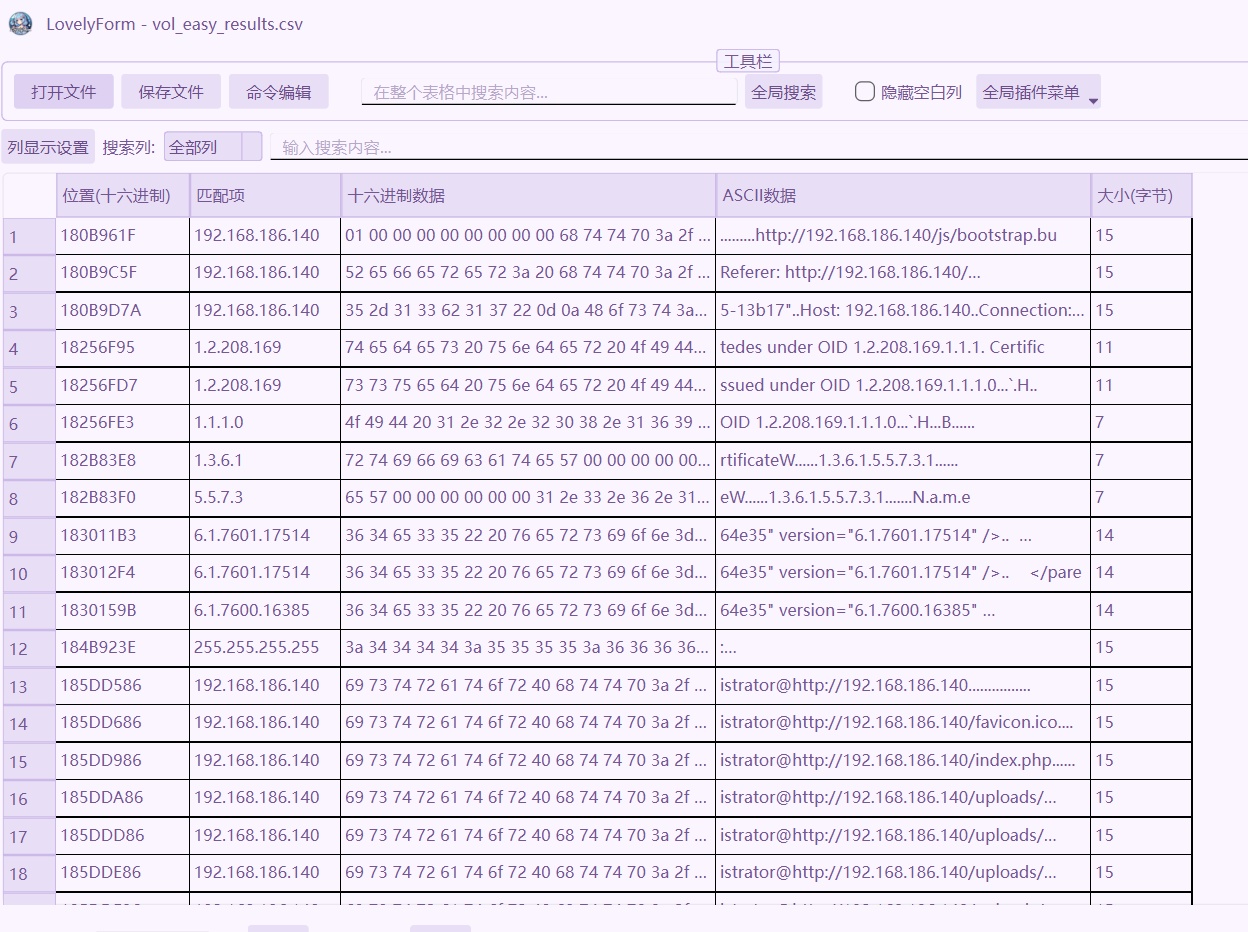Focus the global table search input field

pyautogui.click(x=548, y=92)
